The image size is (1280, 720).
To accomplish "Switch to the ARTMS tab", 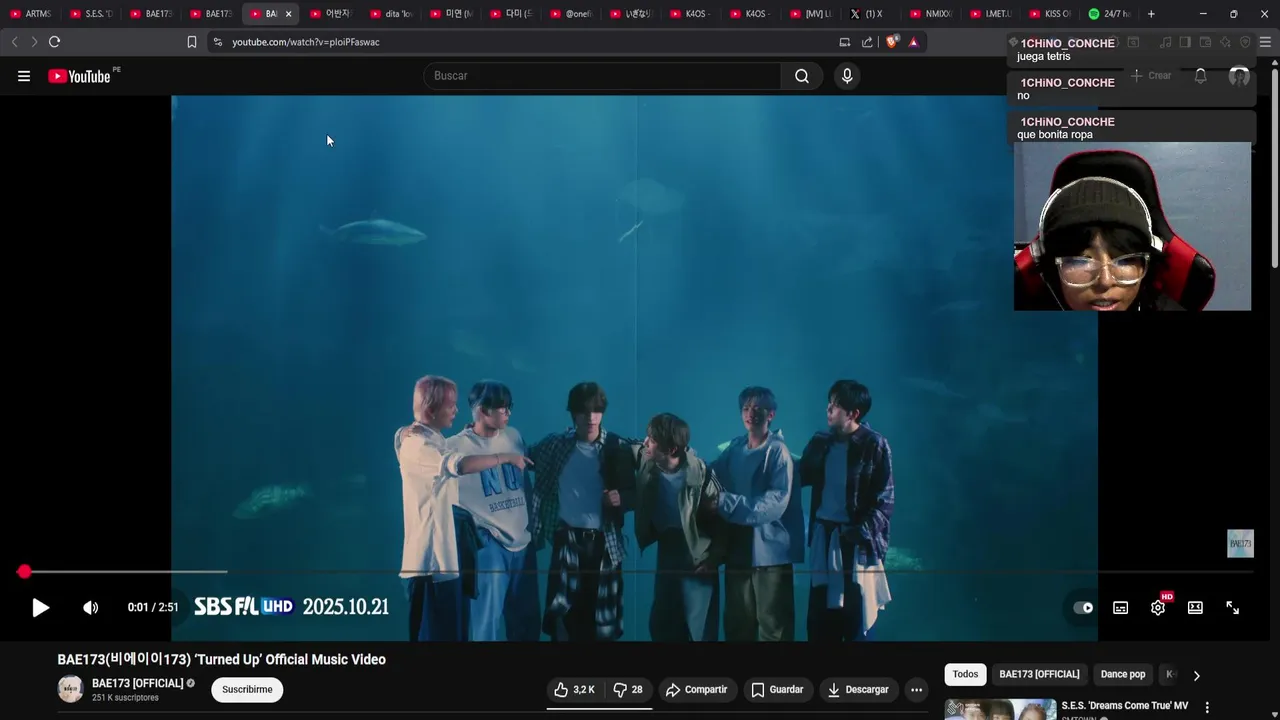I will [32, 14].
